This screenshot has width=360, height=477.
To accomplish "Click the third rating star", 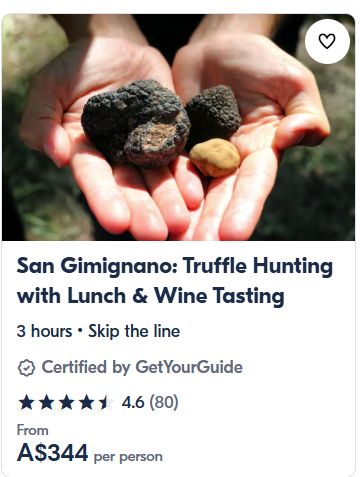I will point(67,402).
